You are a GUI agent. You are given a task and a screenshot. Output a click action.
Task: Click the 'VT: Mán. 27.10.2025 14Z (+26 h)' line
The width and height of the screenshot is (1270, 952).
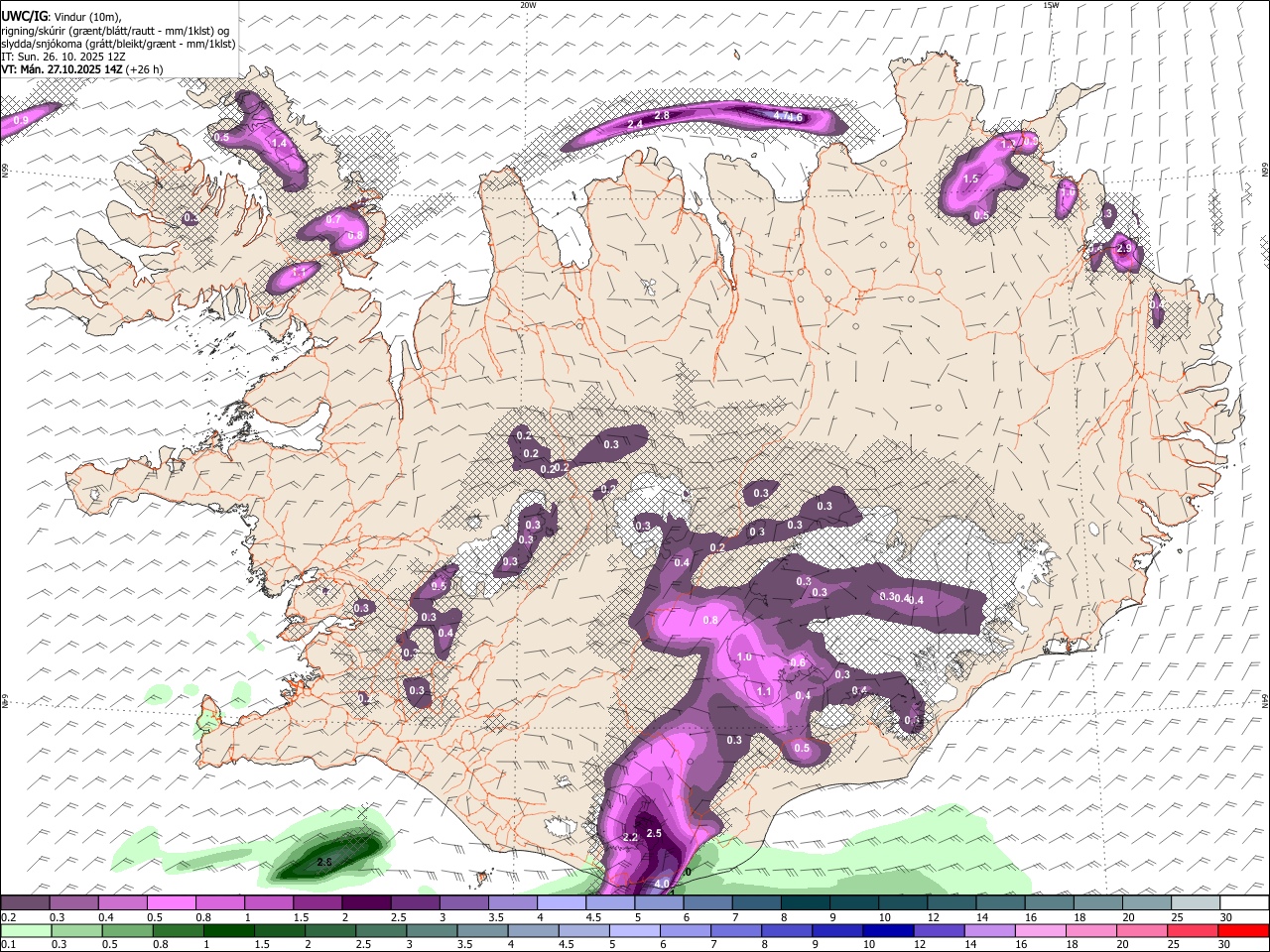[82, 69]
